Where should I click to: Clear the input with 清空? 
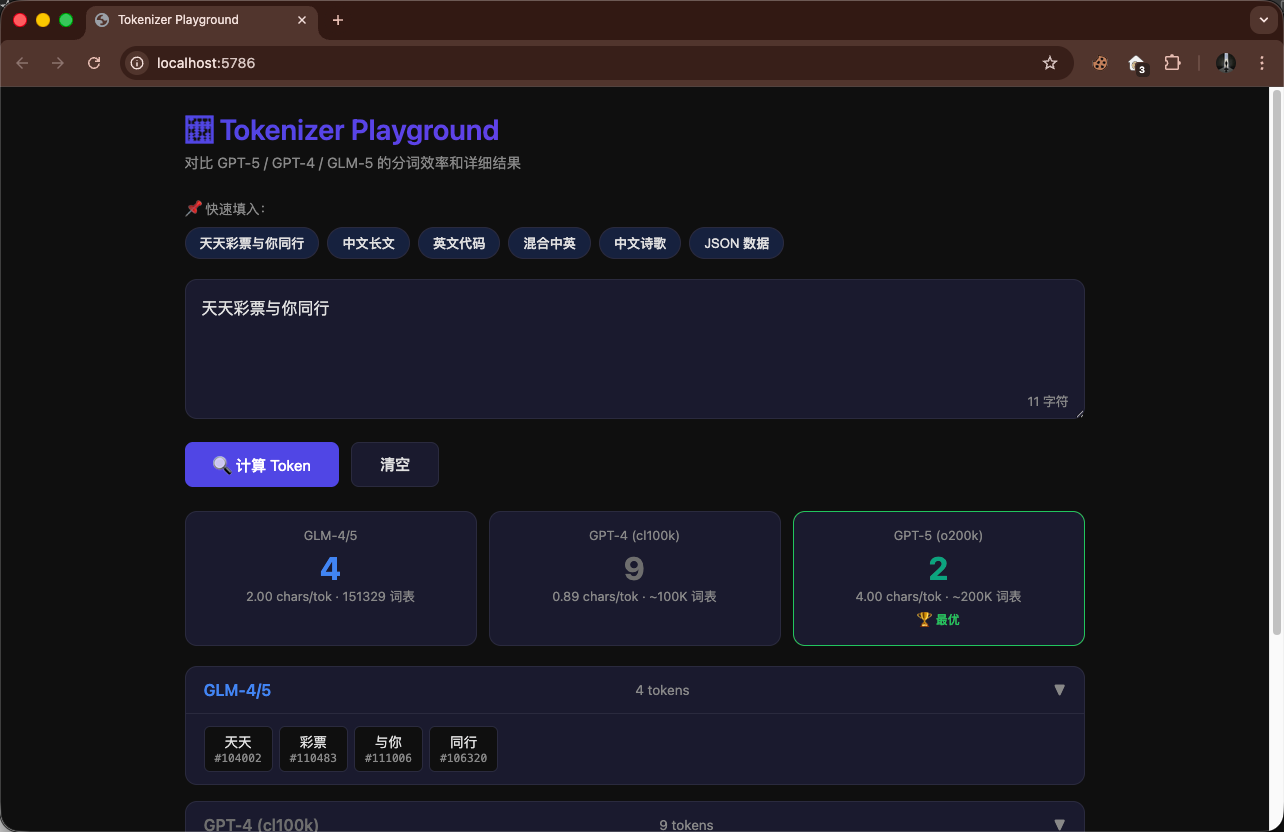395,465
